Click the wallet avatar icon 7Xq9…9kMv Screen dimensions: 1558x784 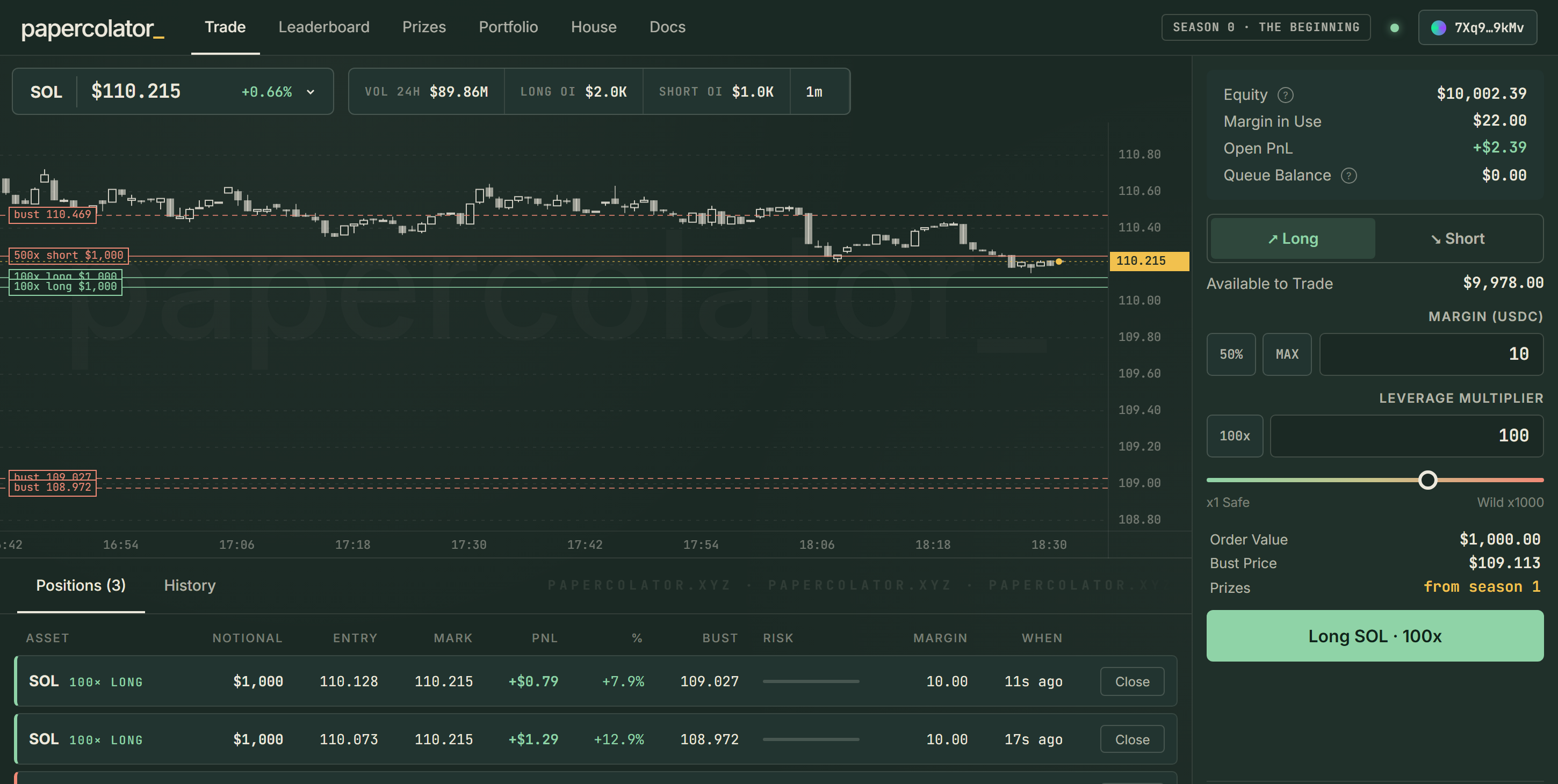pyautogui.click(x=1438, y=27)
